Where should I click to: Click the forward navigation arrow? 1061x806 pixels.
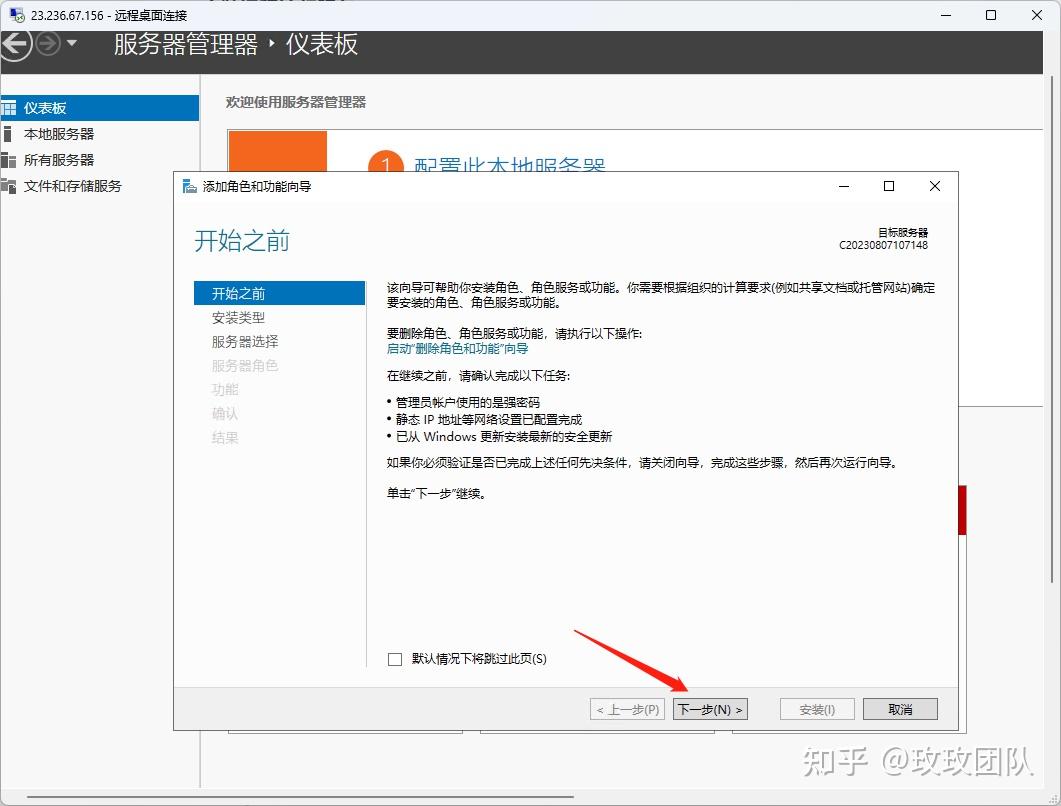(x=46, y=44)
